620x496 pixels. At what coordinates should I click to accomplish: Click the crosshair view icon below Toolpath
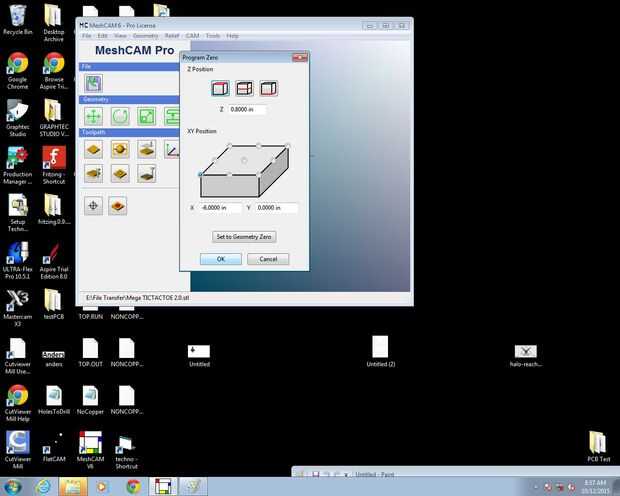94,206
